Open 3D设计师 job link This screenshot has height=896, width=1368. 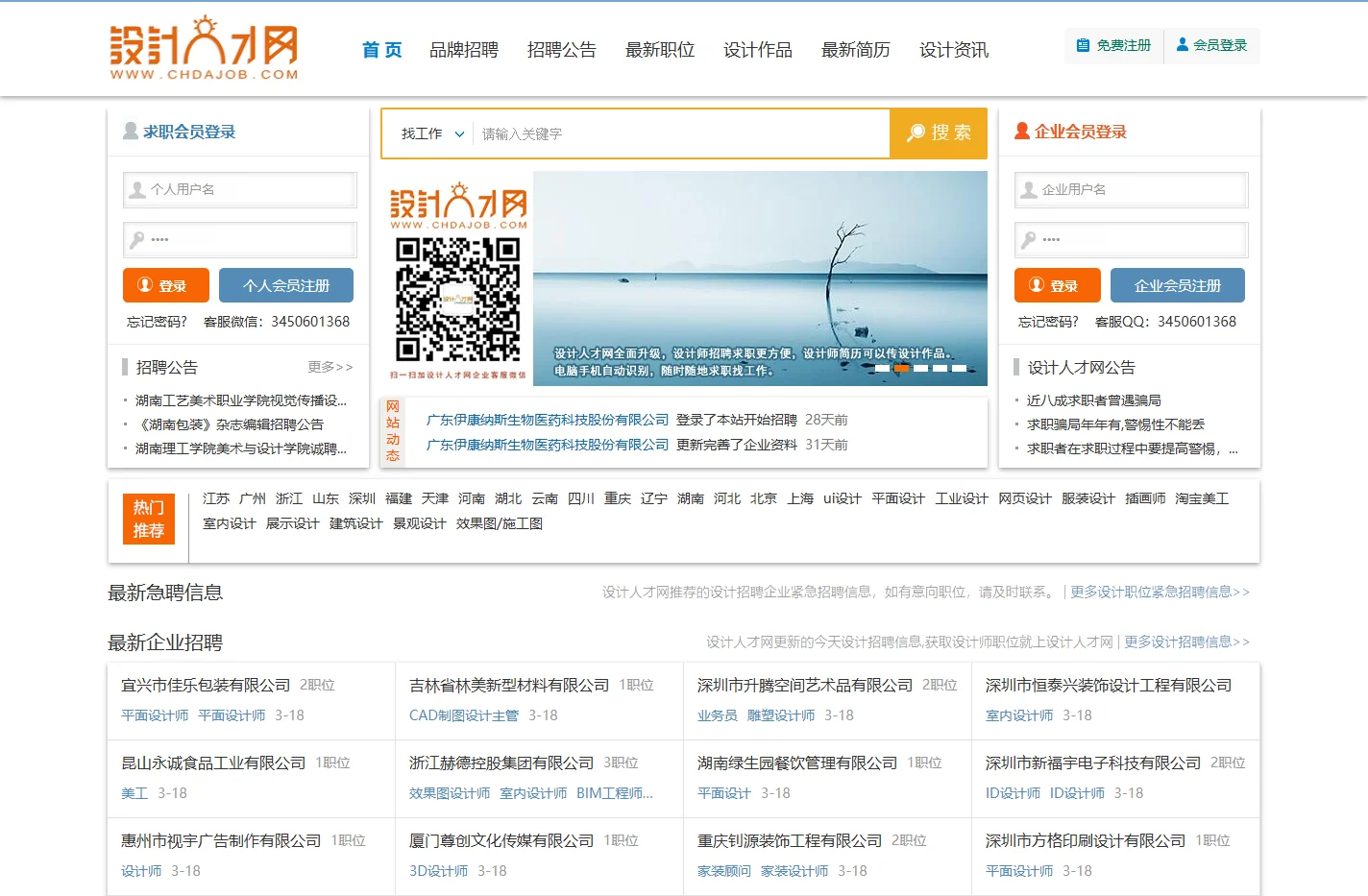click(438, 871)
